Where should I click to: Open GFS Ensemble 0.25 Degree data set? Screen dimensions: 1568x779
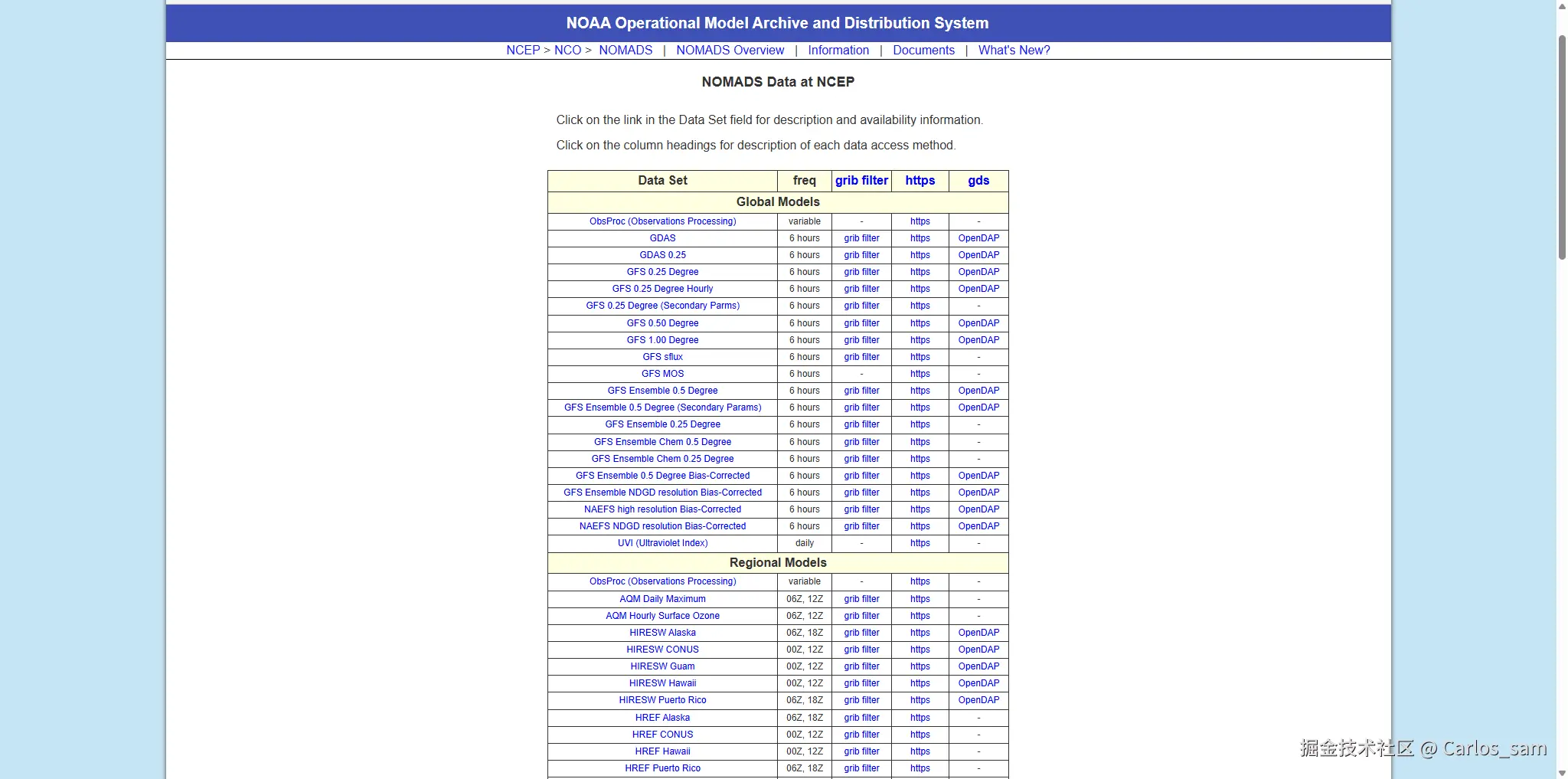tap(663, 424)
